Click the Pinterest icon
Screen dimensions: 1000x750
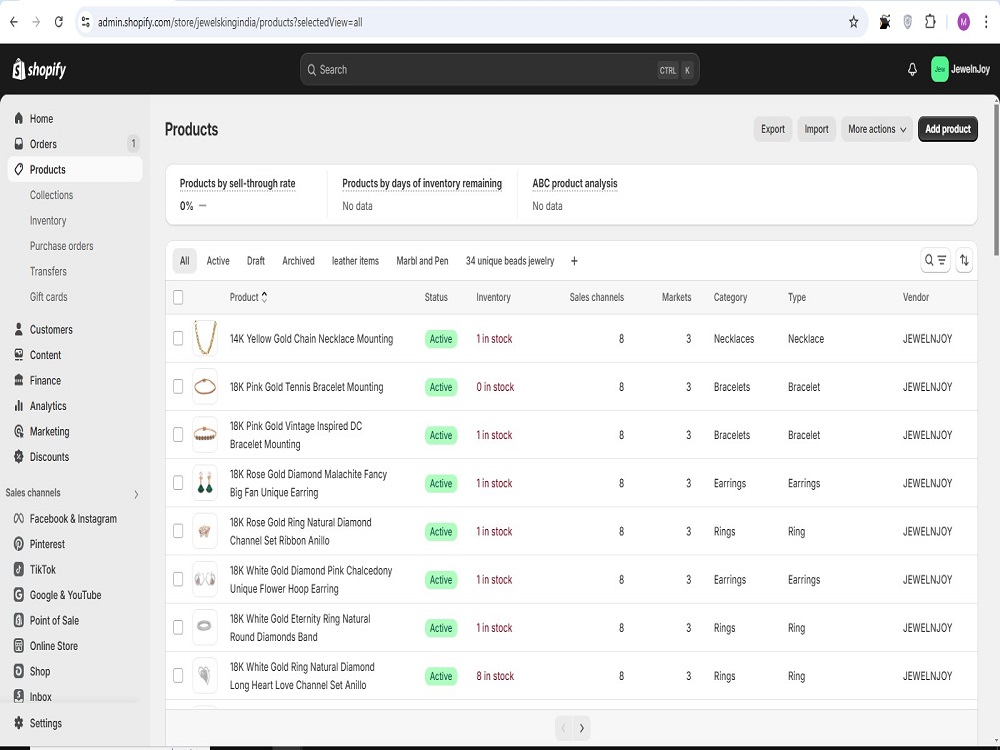(x=18, y=544)
